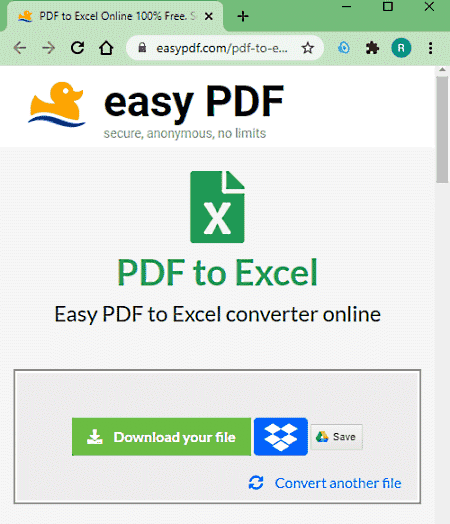Save the file to Google Drive
This screenshot has width=450, height=524.
pos(336,437)
